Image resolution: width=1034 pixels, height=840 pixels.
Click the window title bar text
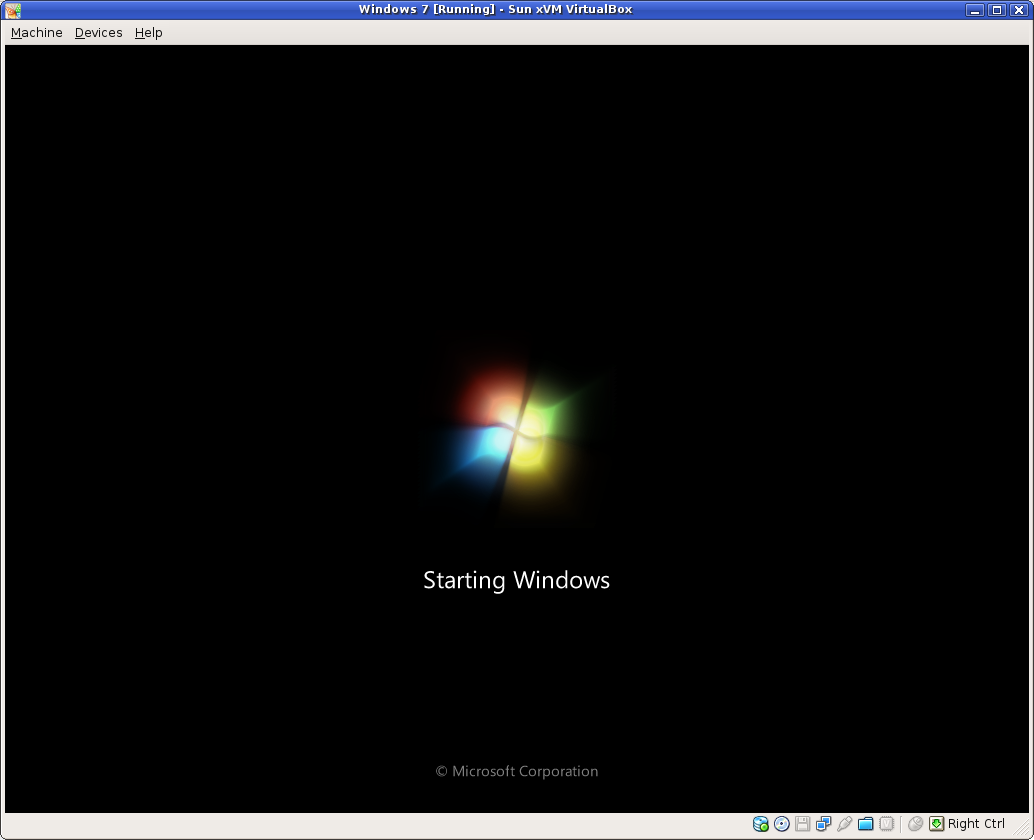click(x=495, y=10)
